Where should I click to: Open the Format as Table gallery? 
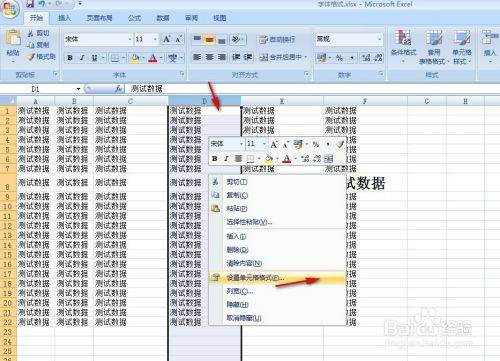434,46
